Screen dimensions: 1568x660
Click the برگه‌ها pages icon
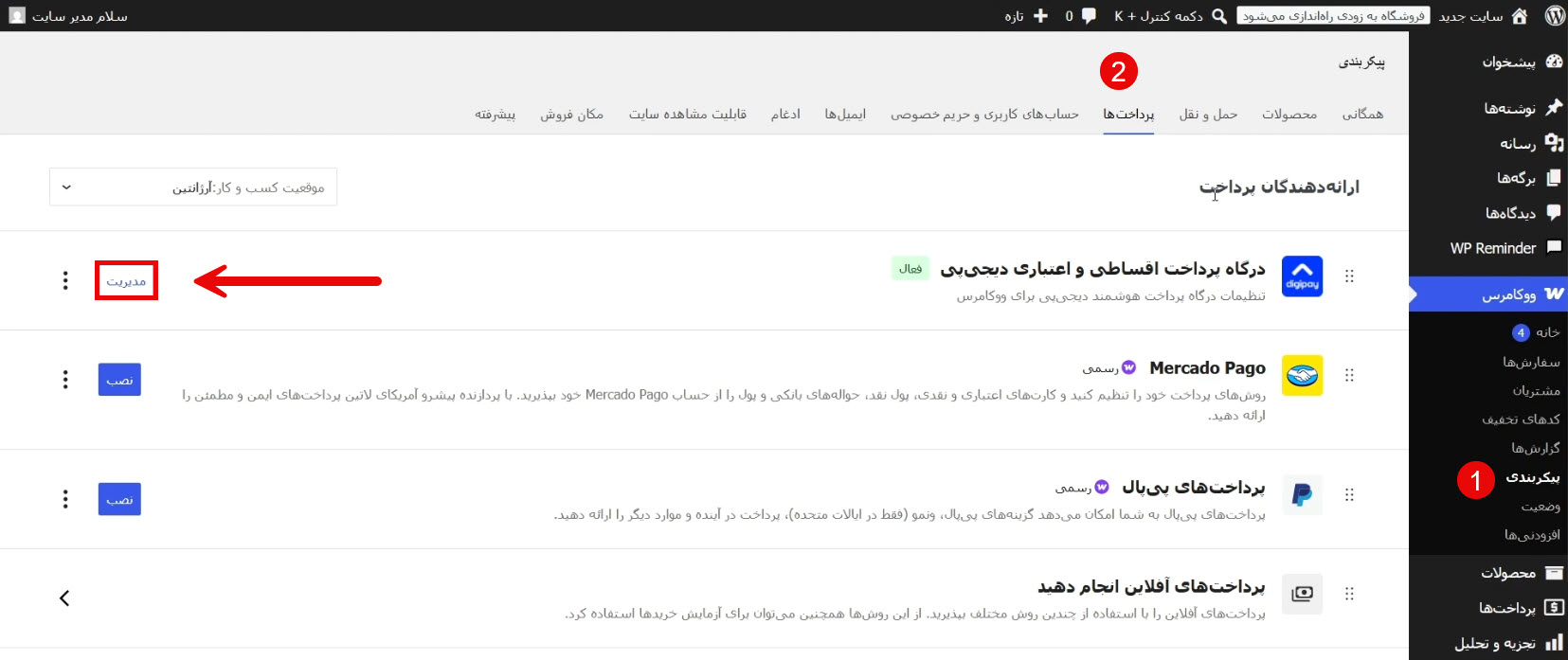pyautogui.click(x=1554, y=177)
